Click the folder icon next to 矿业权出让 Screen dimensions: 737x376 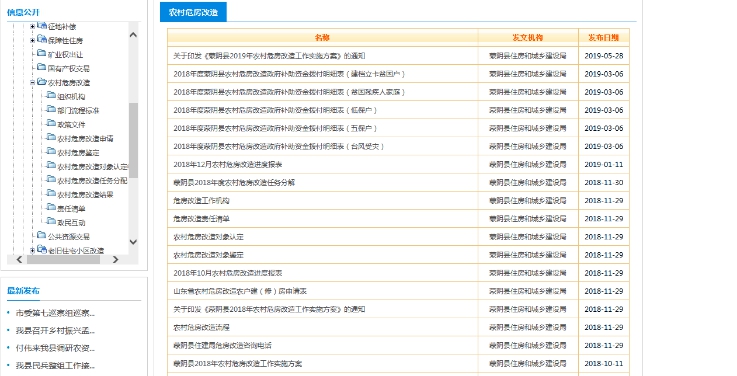pos(41,53)
